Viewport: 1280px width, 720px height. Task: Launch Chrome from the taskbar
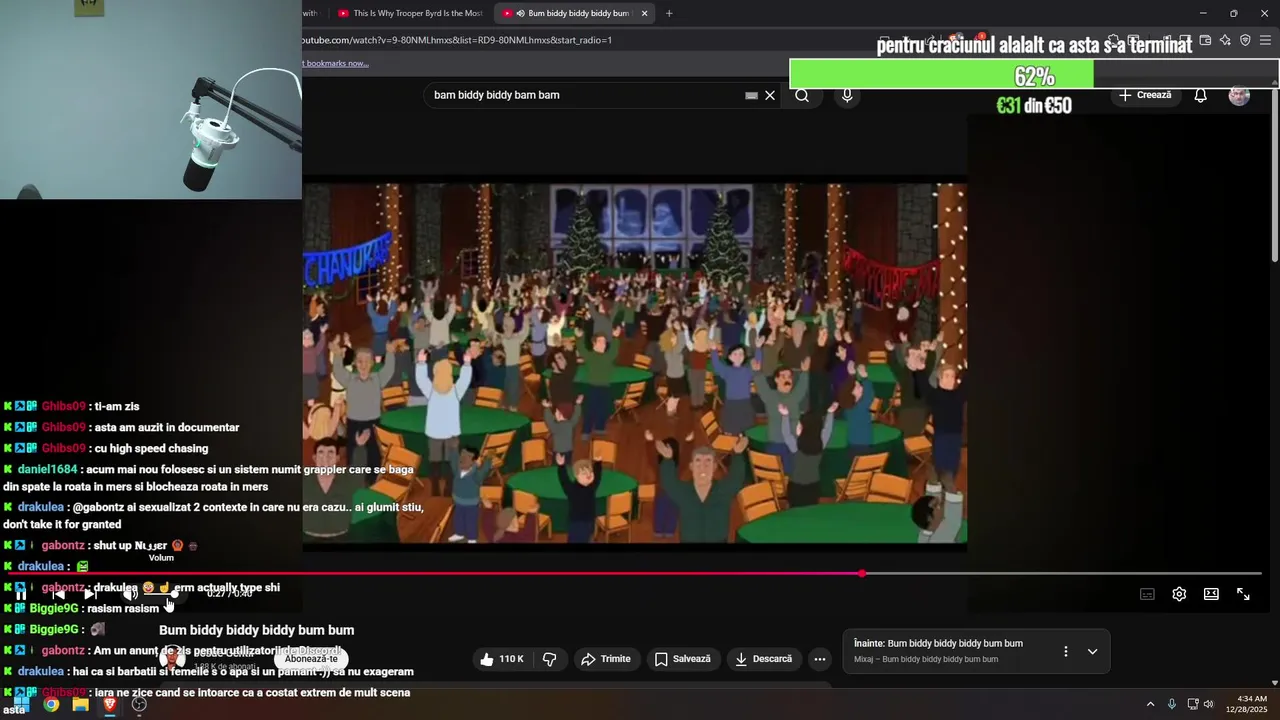pyautogui.click(x=51, y=704)
